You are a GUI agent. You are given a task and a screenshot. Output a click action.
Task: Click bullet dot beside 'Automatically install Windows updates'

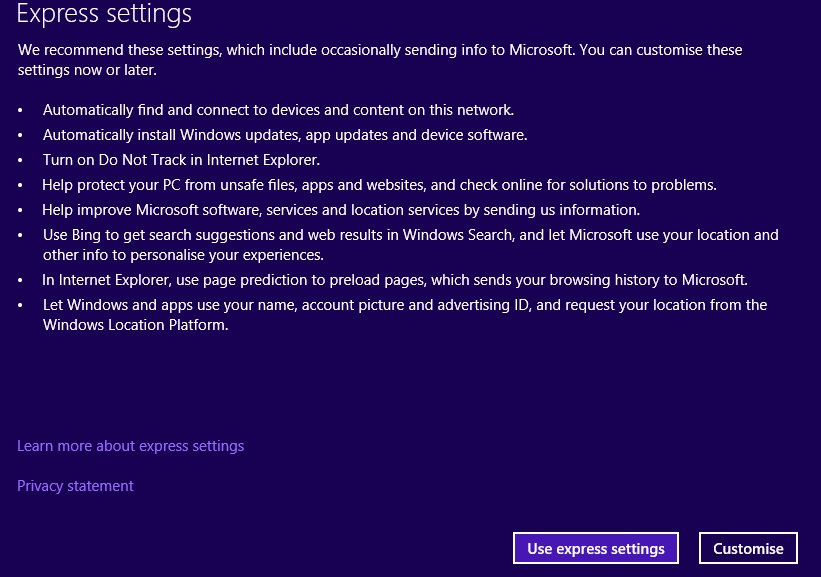pos(20,136)
